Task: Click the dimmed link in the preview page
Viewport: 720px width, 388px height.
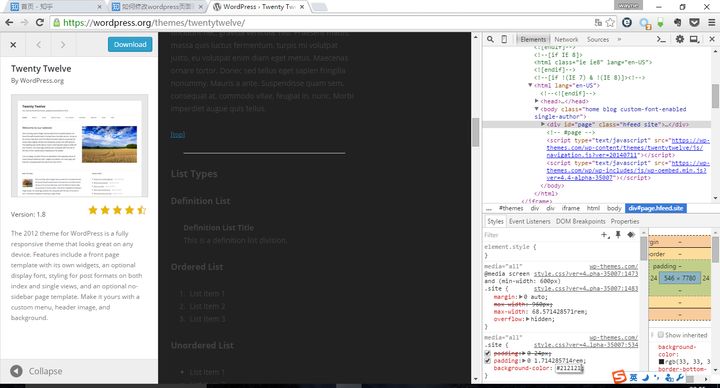Action: coord(178,134)
